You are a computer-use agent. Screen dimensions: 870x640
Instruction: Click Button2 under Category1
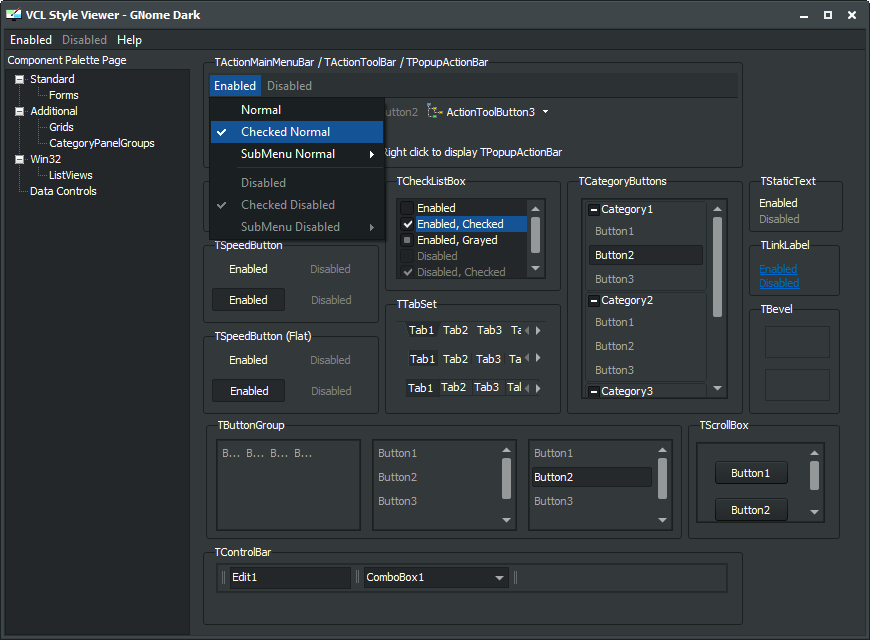pos(645,255)
